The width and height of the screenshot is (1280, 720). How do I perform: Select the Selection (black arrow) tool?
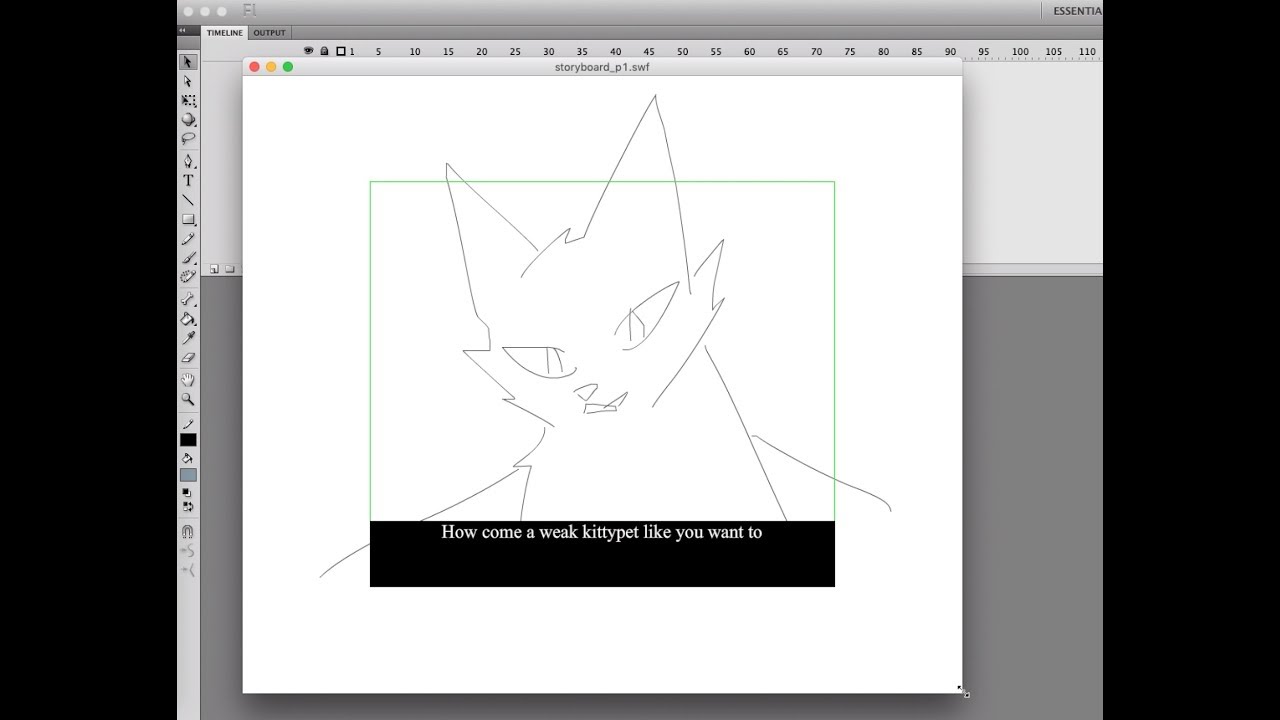click(188, 62)
